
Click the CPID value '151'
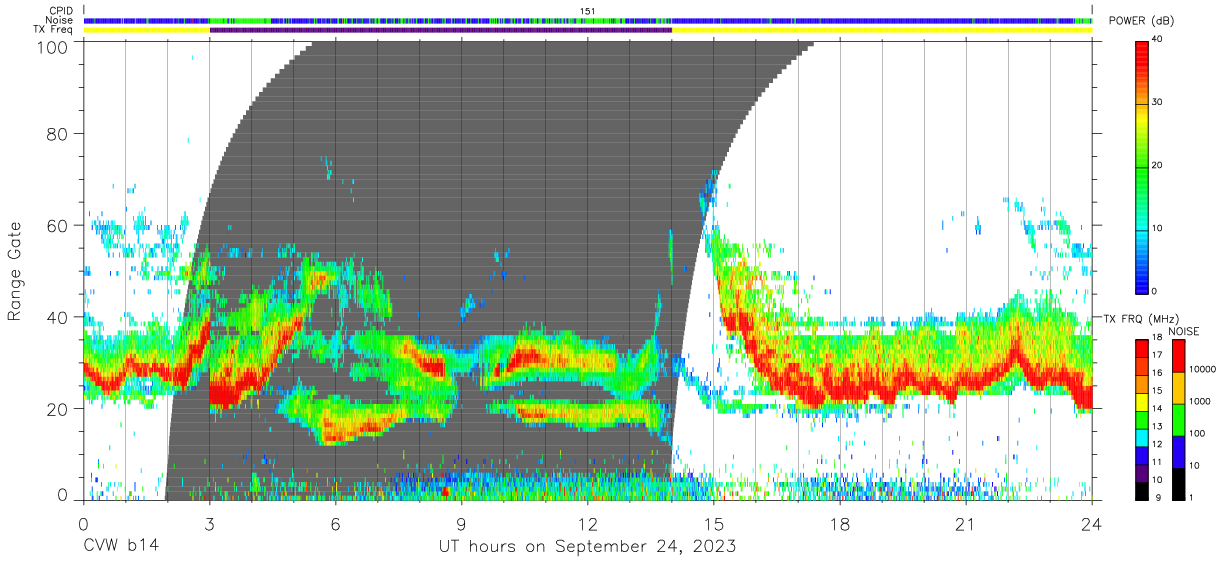point(588,11)
